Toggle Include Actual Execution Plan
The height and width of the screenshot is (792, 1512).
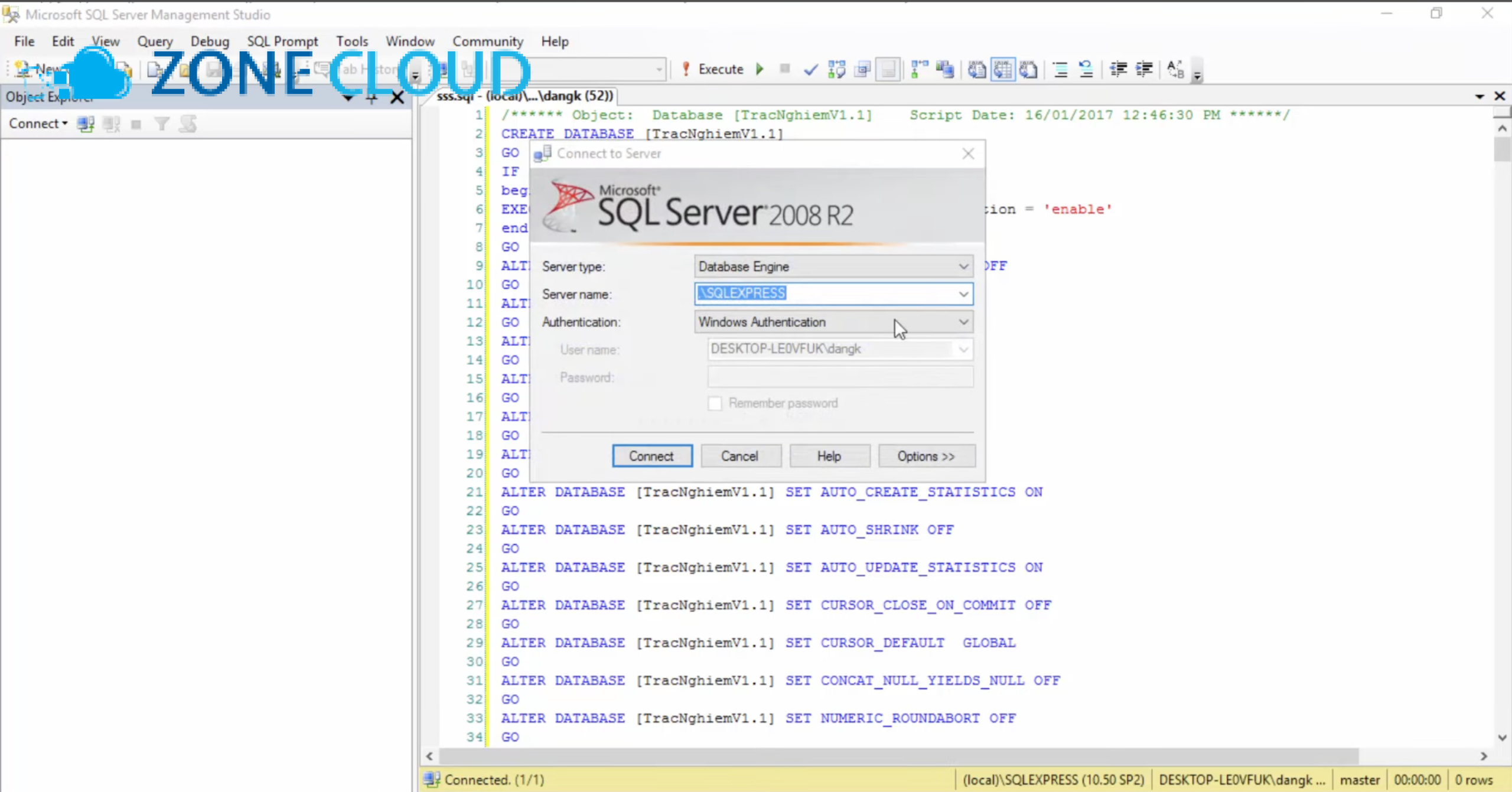pyautogui.click(x=920, y=70)
